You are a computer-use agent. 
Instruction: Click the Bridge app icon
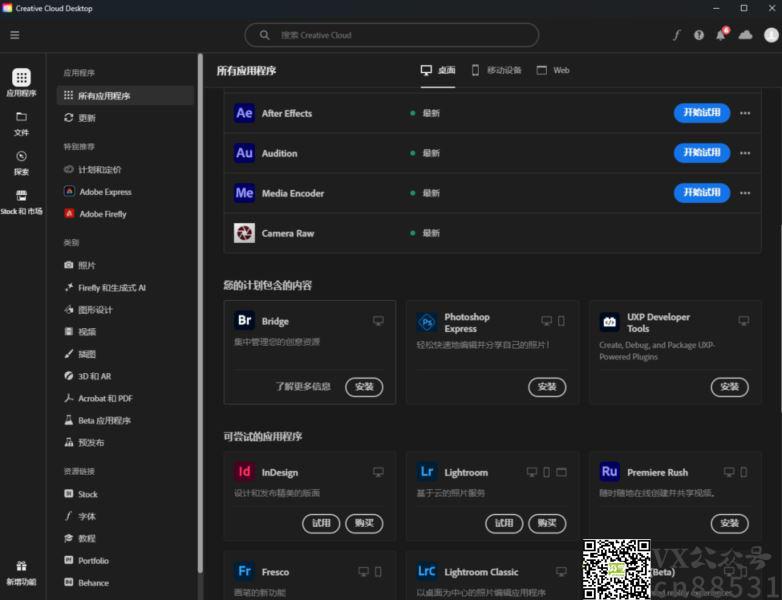[244, 320]
